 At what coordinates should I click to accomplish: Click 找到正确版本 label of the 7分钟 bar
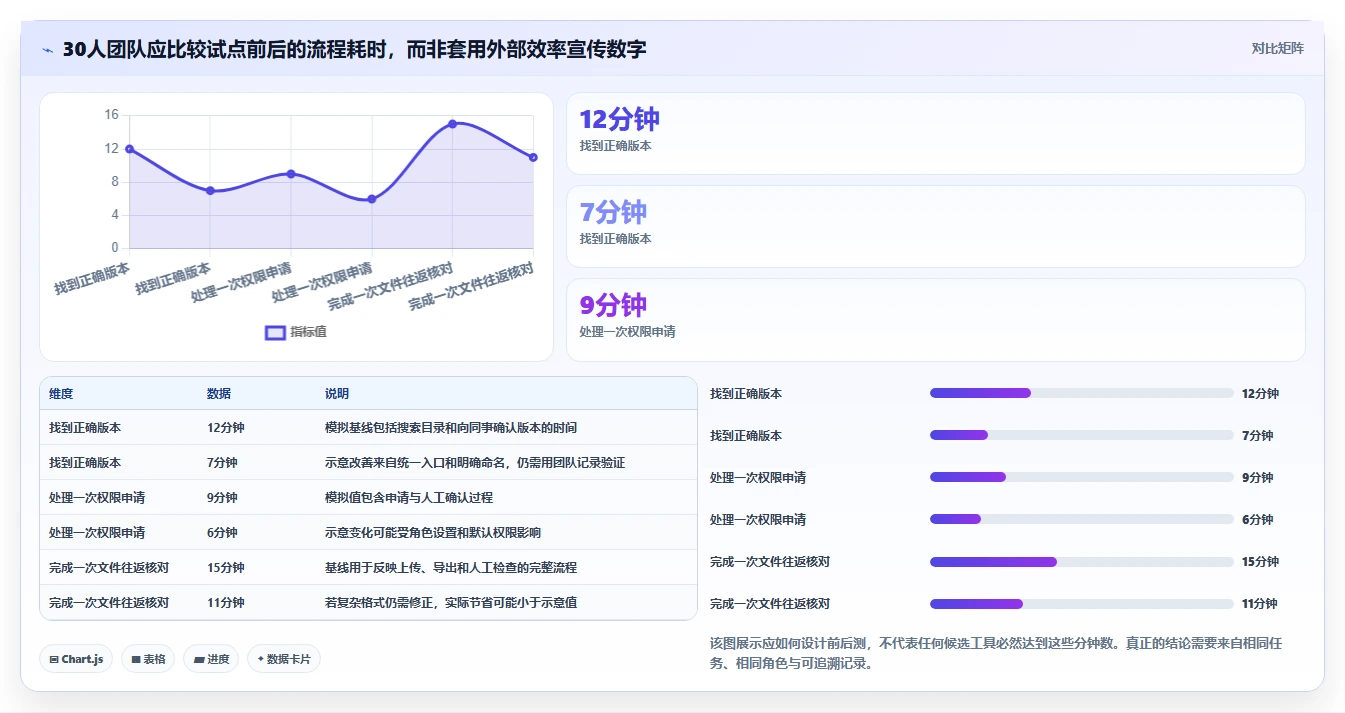click(746, 436)
